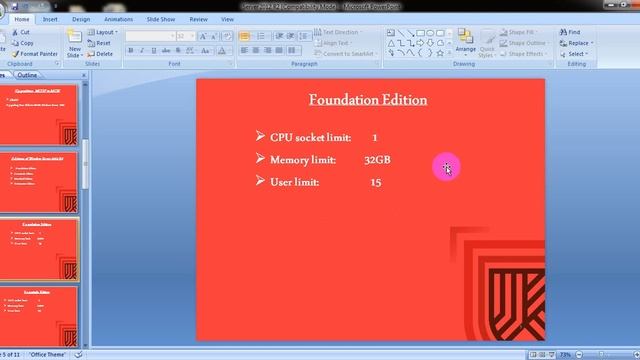Center the text
The width and height of the screenshot is (640, 360).
coord(256,51)
